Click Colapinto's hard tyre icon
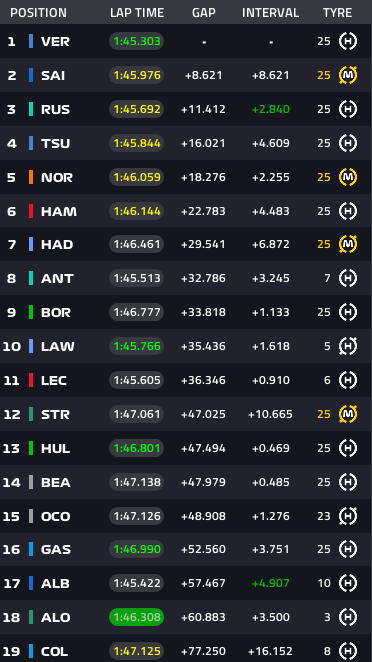This screenshot has height=662, width=372. click(x=348, y=651)
